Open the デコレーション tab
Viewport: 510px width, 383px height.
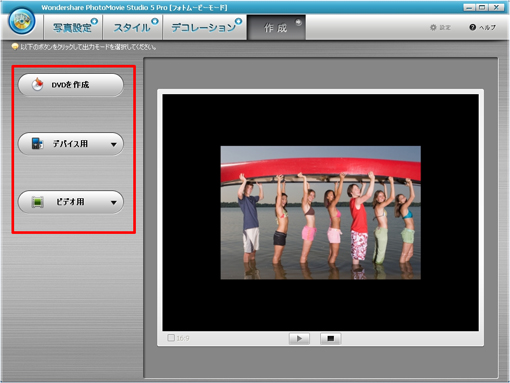tap(205, 27)
